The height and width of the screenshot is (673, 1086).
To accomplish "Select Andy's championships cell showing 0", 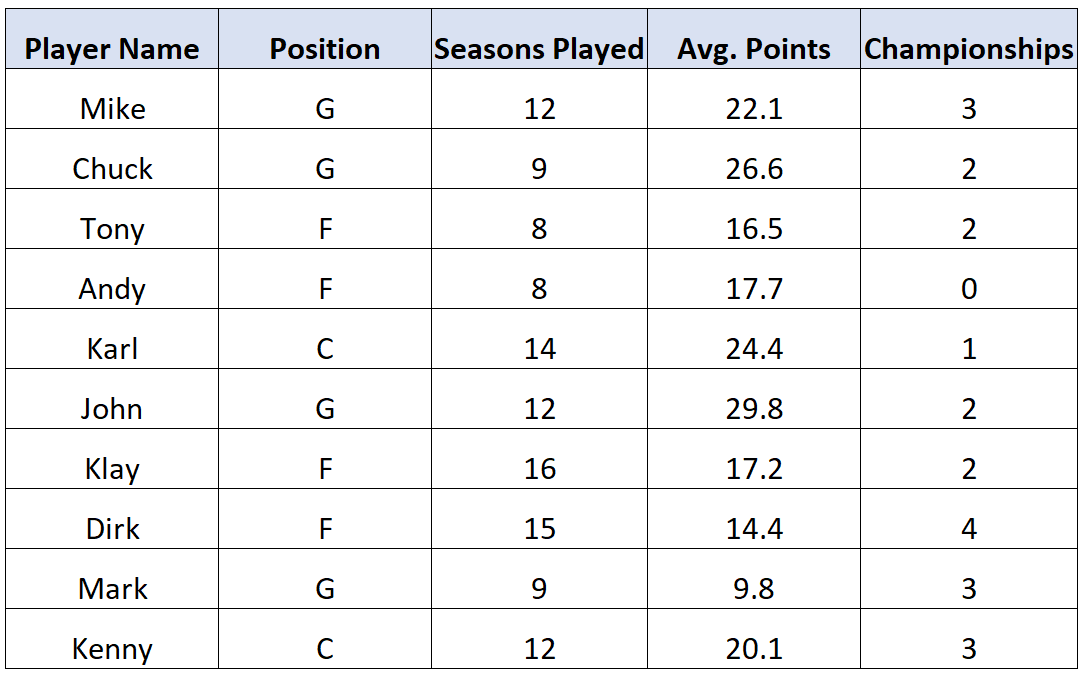I will (x=968, y=279).
